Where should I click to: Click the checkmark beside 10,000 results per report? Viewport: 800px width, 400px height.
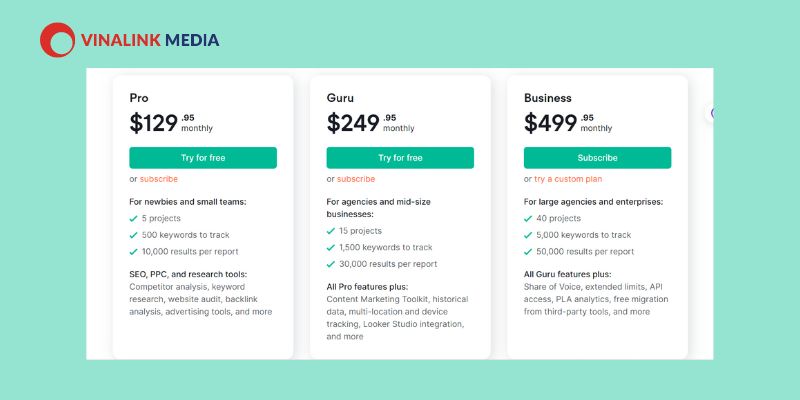(x=134, y=252)
